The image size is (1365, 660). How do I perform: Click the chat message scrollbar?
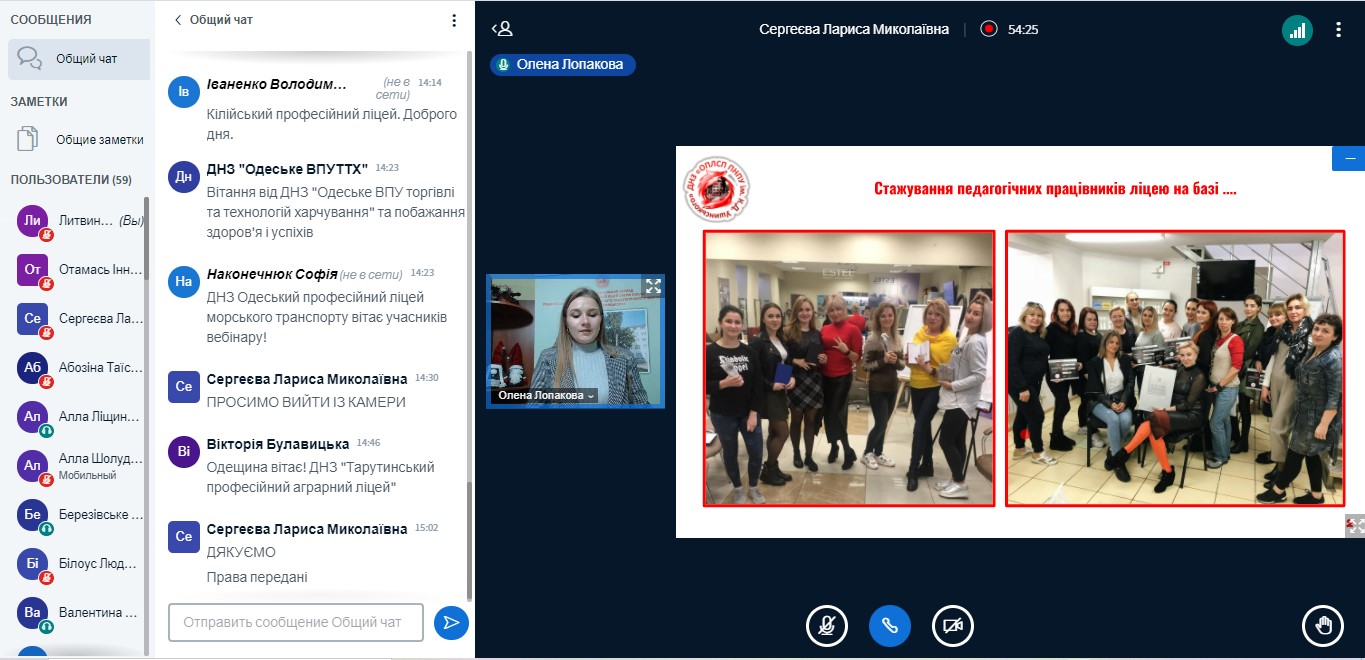pyautogui.click(x=470, y=300)
